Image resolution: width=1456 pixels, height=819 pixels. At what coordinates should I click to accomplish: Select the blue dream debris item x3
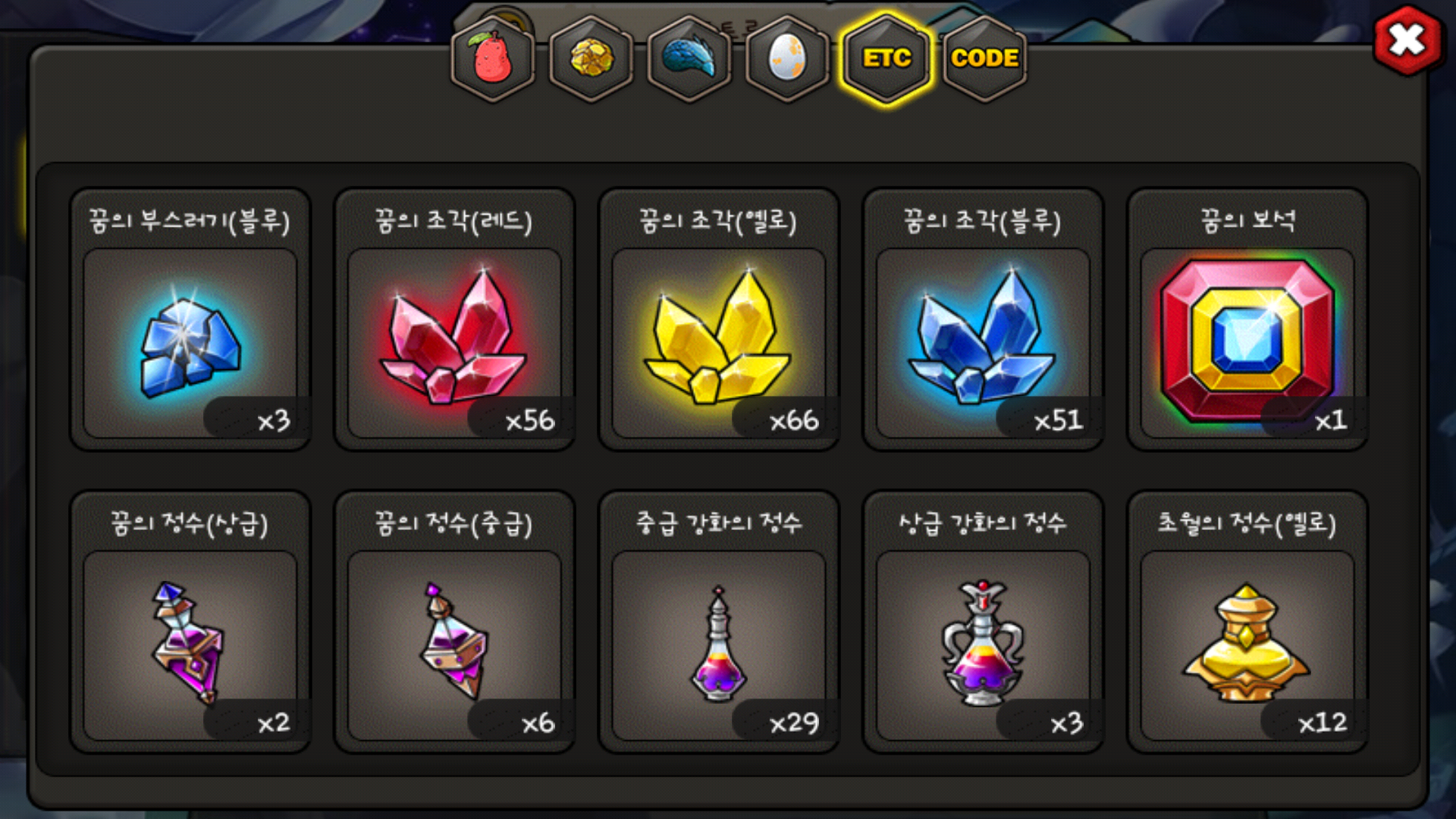click(190, 320)
